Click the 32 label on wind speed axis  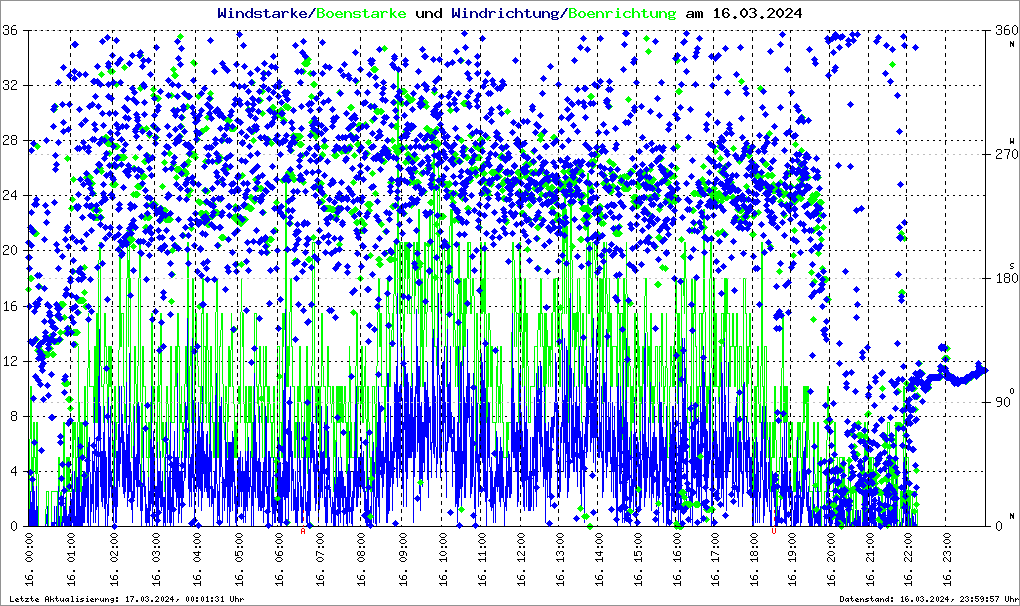pos(10,85)
